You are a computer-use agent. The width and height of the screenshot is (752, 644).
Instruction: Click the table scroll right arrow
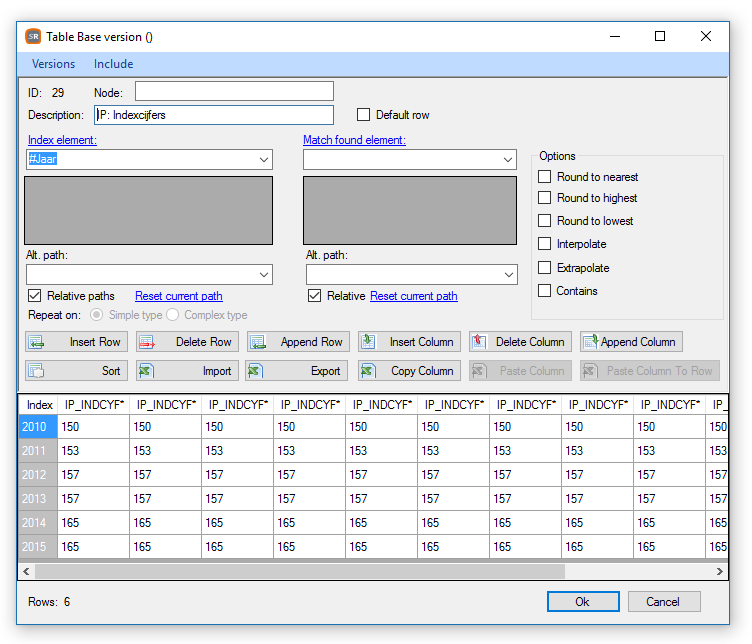coord(719,571)
